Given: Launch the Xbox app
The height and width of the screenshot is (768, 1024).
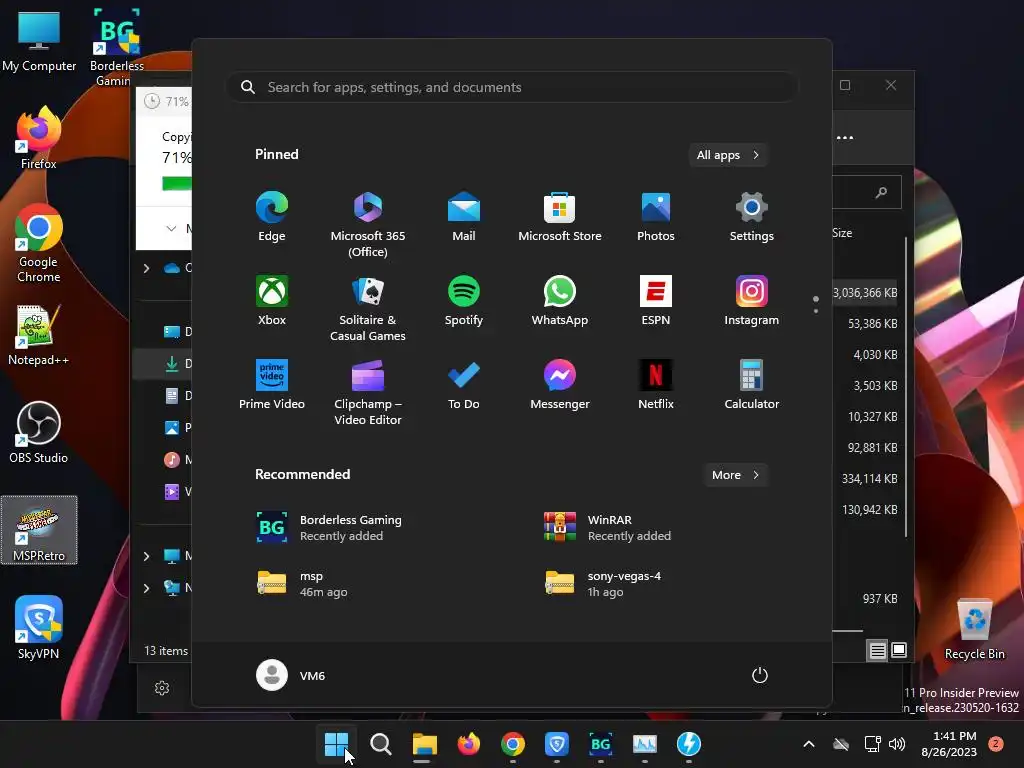Looking at the screenshot, I should tap(272, 300).
